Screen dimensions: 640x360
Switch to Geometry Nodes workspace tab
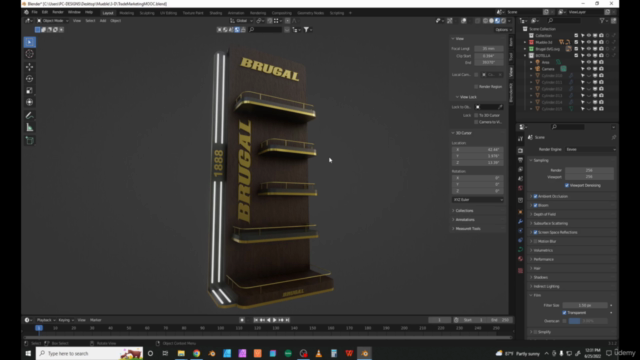(311, 13)
